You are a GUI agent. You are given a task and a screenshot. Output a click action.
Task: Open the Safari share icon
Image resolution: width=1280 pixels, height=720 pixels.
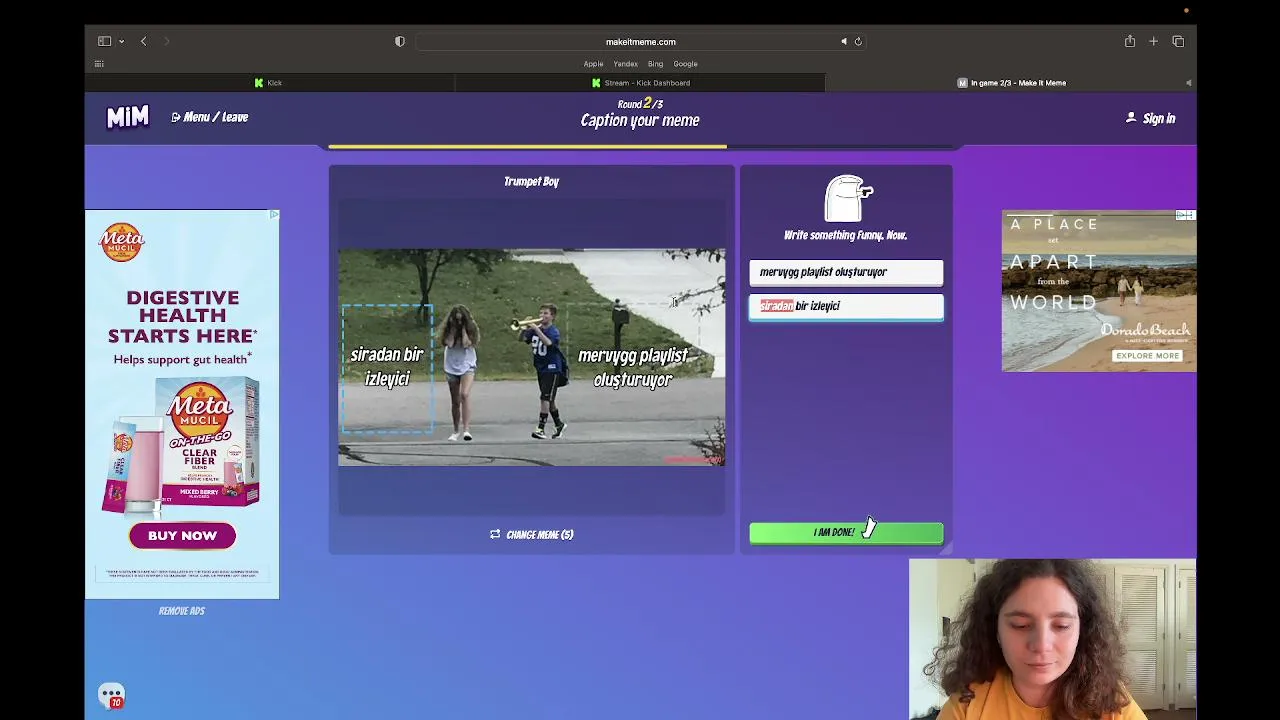[x=1130, y=41]
